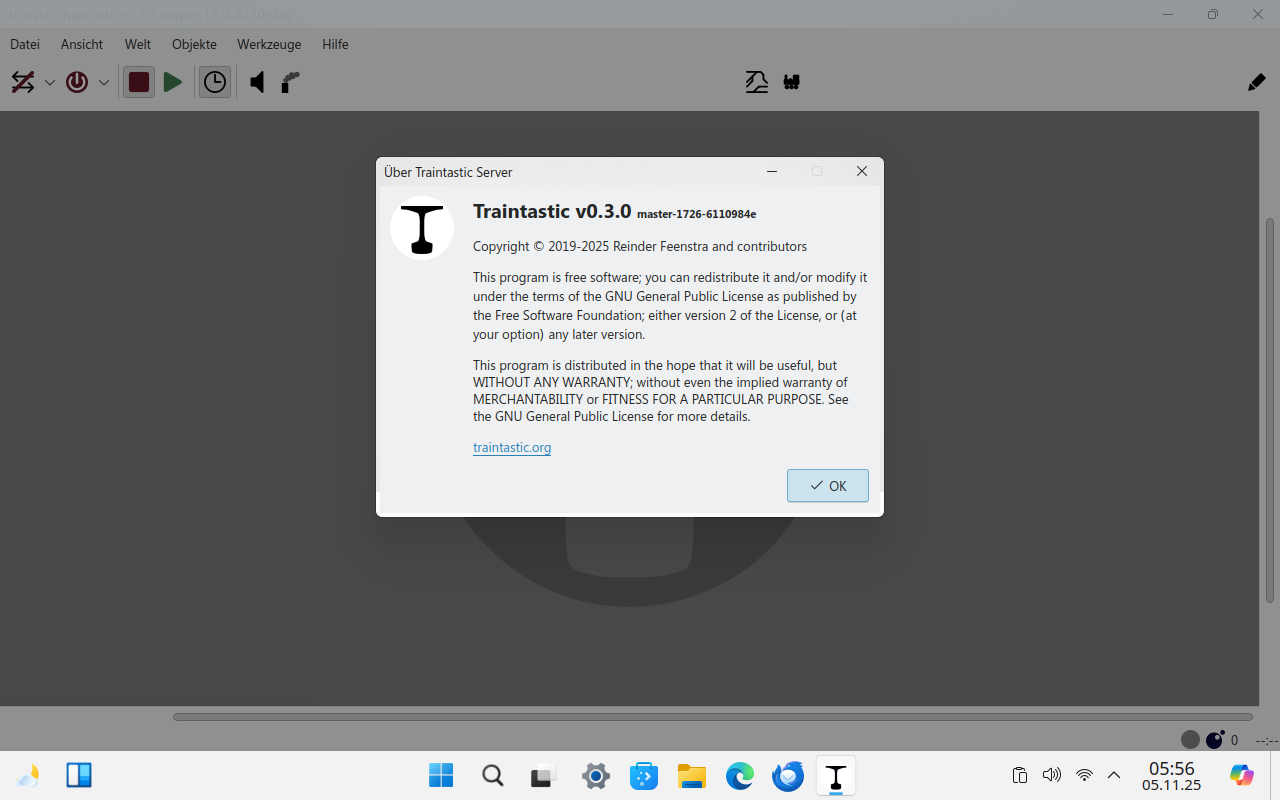Open the track boards icon
The image size is (1280, 800).
point(757,82)
